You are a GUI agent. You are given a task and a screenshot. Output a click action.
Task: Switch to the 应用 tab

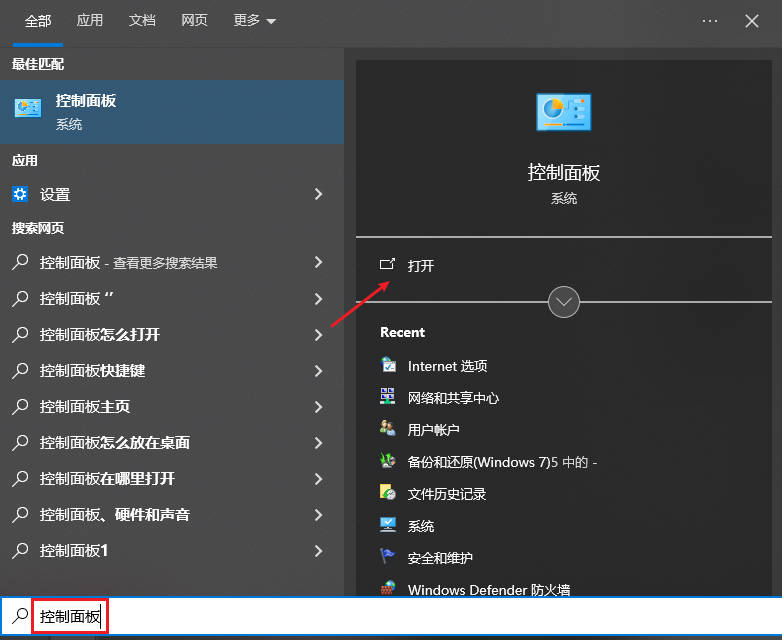tap(90, 20)
